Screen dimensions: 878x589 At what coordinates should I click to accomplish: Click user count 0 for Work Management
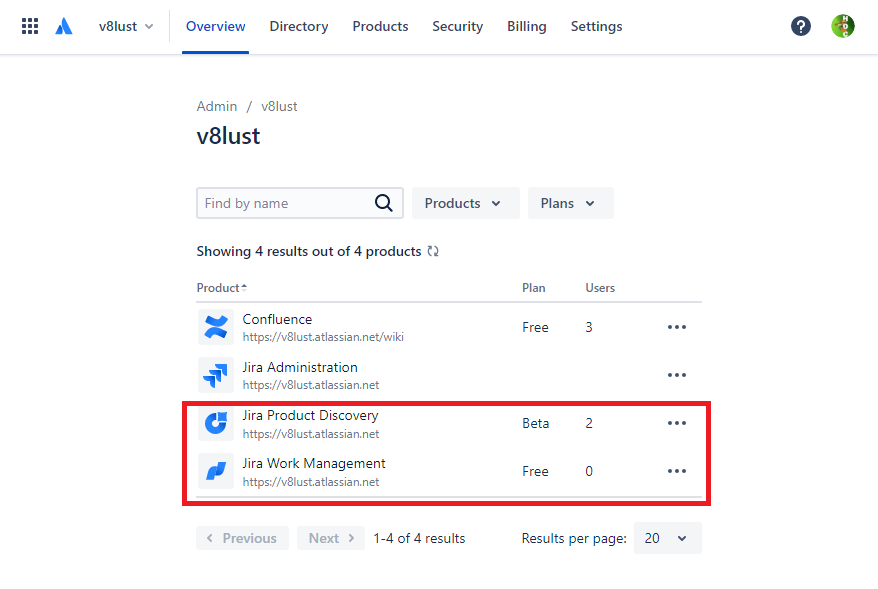589,471
